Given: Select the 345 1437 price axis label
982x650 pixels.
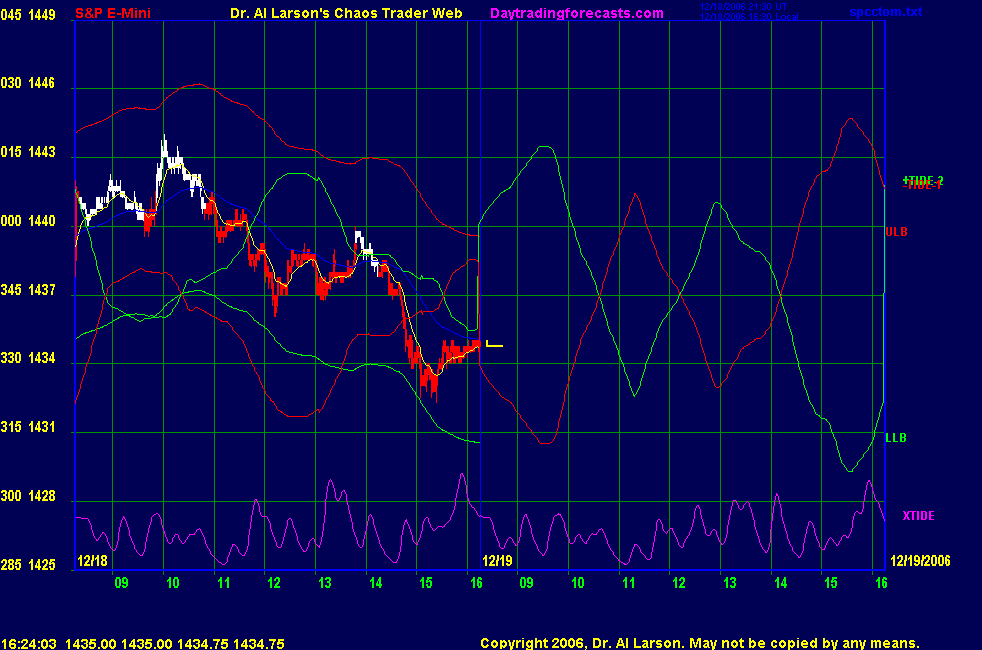Looking at the screenshot, I should (28, 289).
